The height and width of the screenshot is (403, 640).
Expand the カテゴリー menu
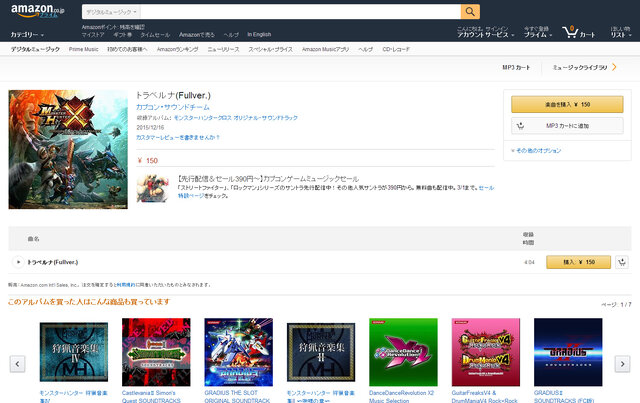click(x=27, y=35)
